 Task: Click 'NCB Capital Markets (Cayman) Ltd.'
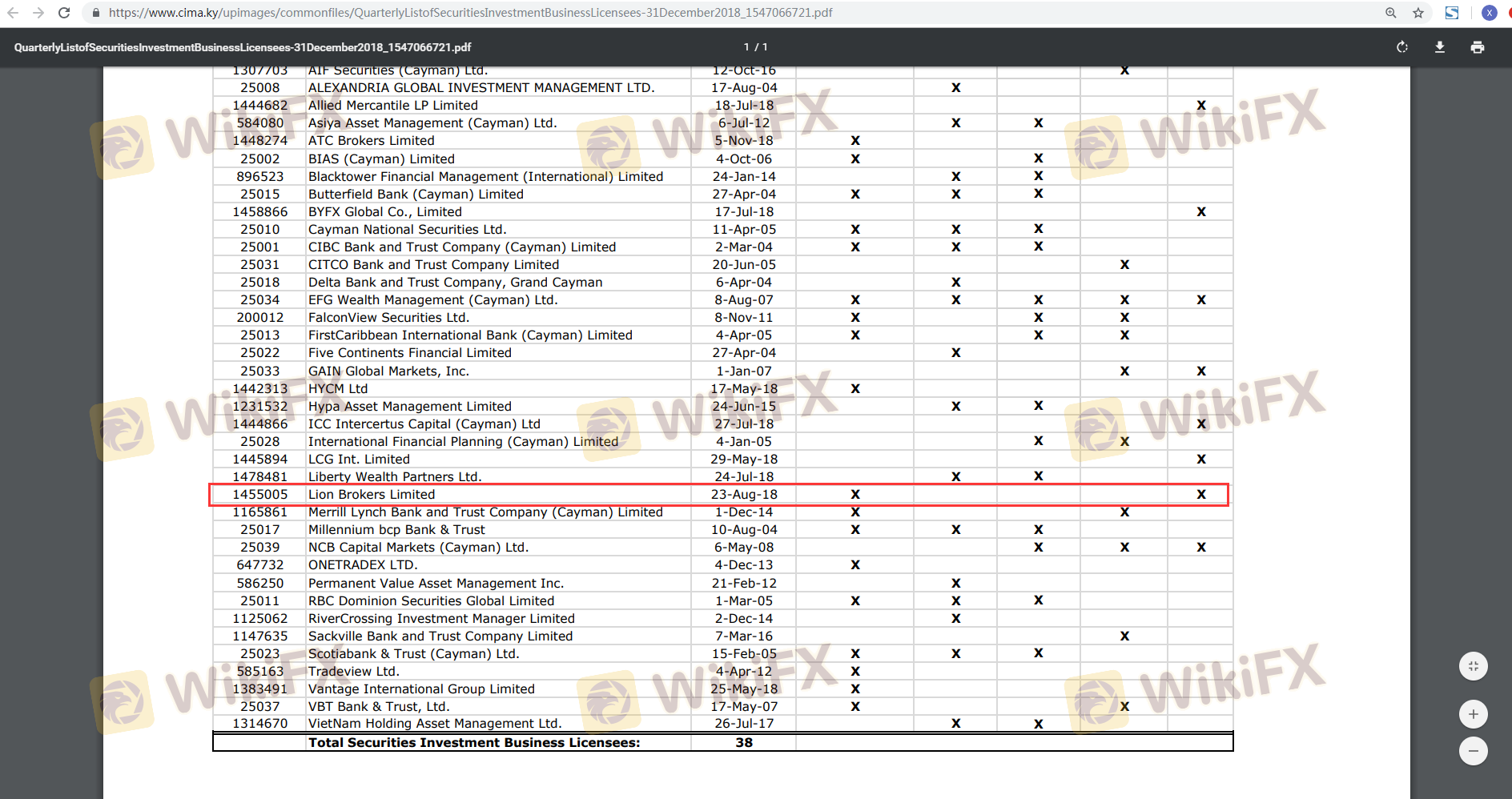(419, 548)
